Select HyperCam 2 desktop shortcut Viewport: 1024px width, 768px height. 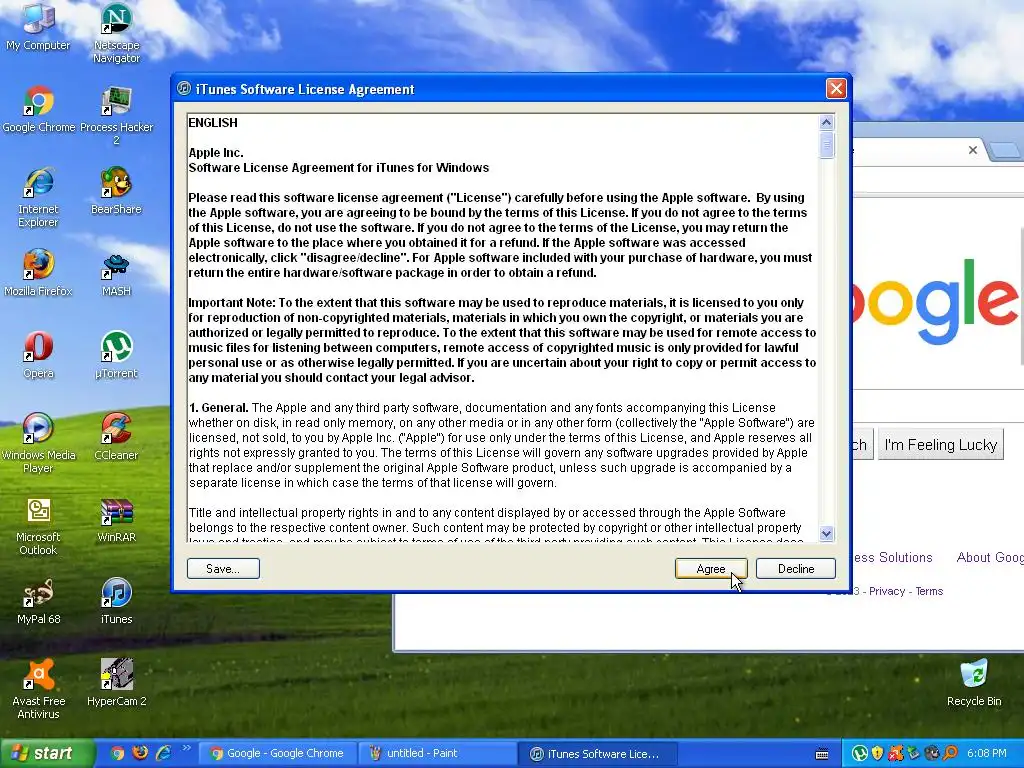116,683
